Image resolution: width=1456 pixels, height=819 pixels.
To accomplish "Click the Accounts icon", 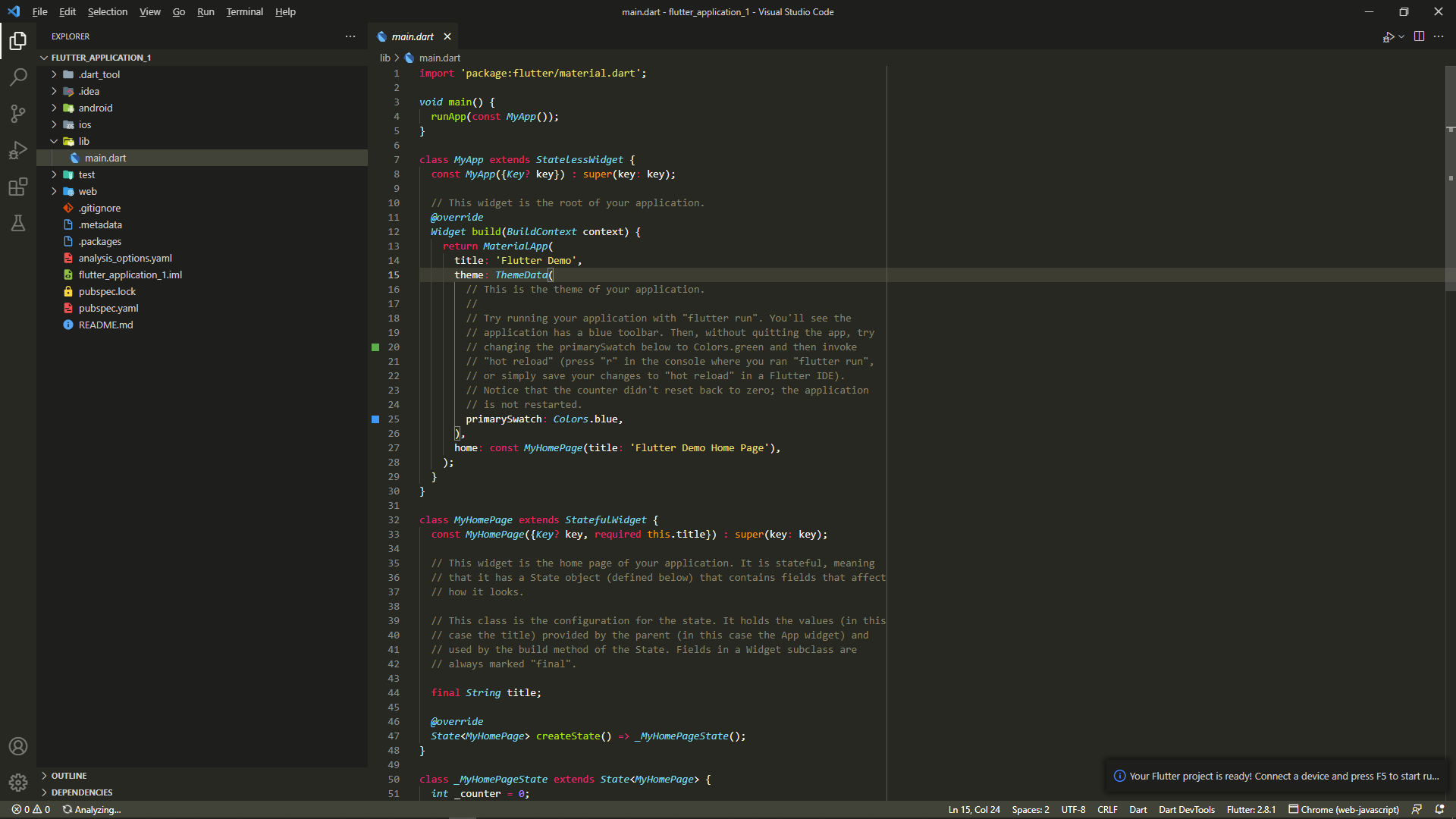I will click(x=18, y=746).
